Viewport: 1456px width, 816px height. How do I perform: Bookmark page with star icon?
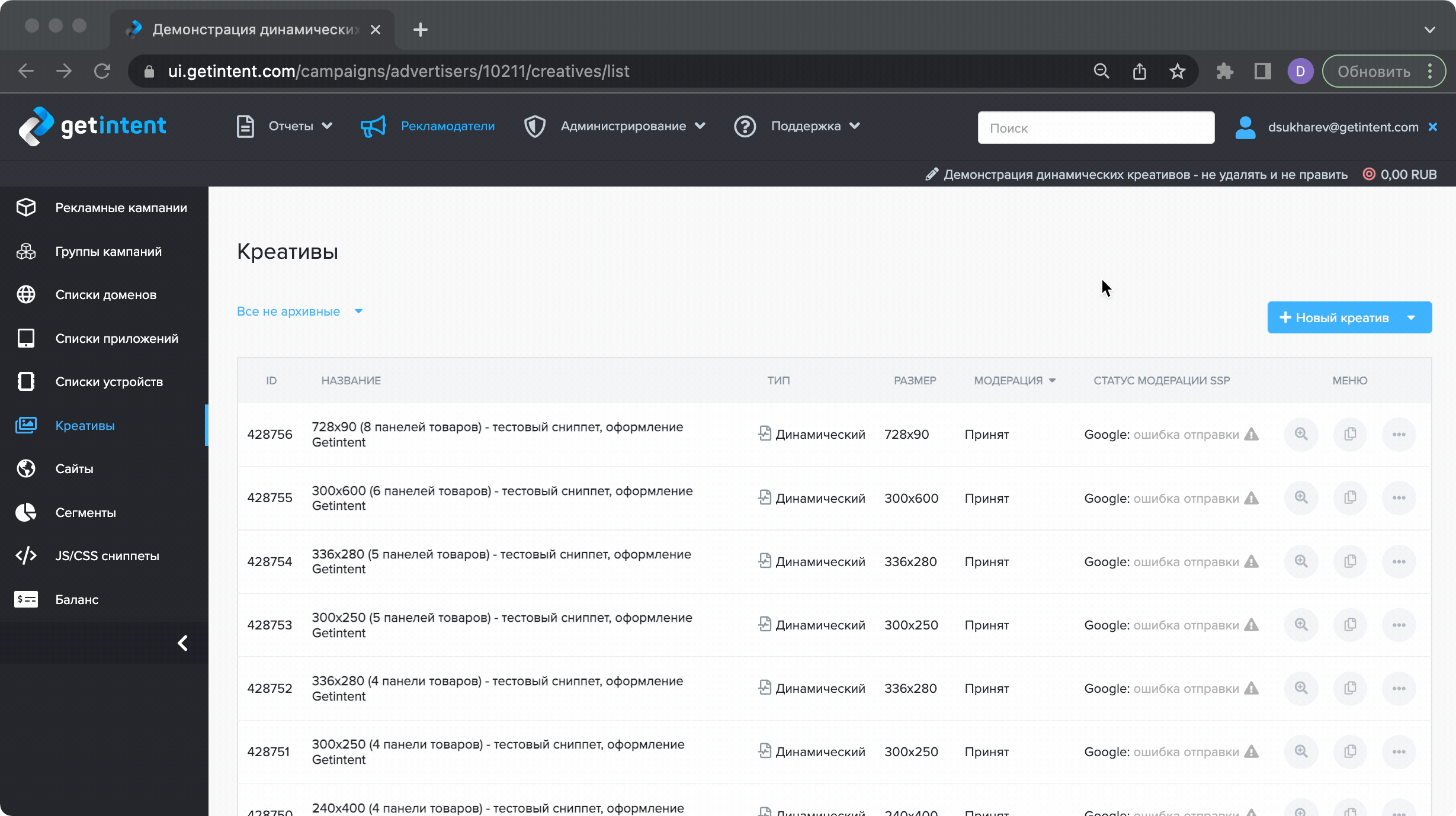(x=1177, y=72)
